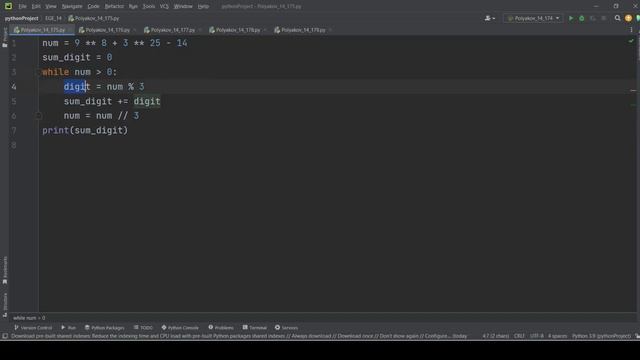Open the Window menu
640x360 pixels.
click(x=183, y=6)
